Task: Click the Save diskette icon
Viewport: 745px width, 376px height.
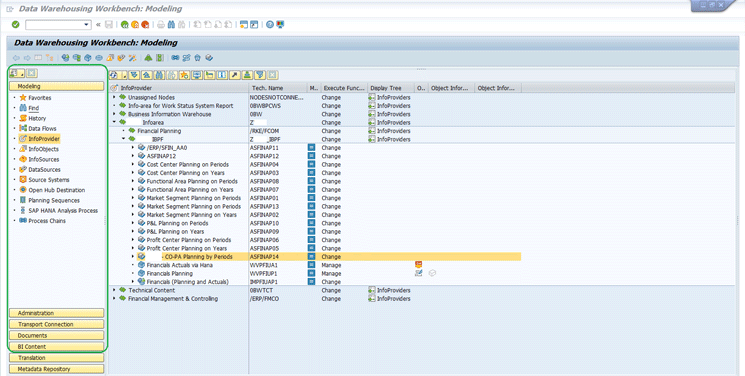Action: [109, 25]
